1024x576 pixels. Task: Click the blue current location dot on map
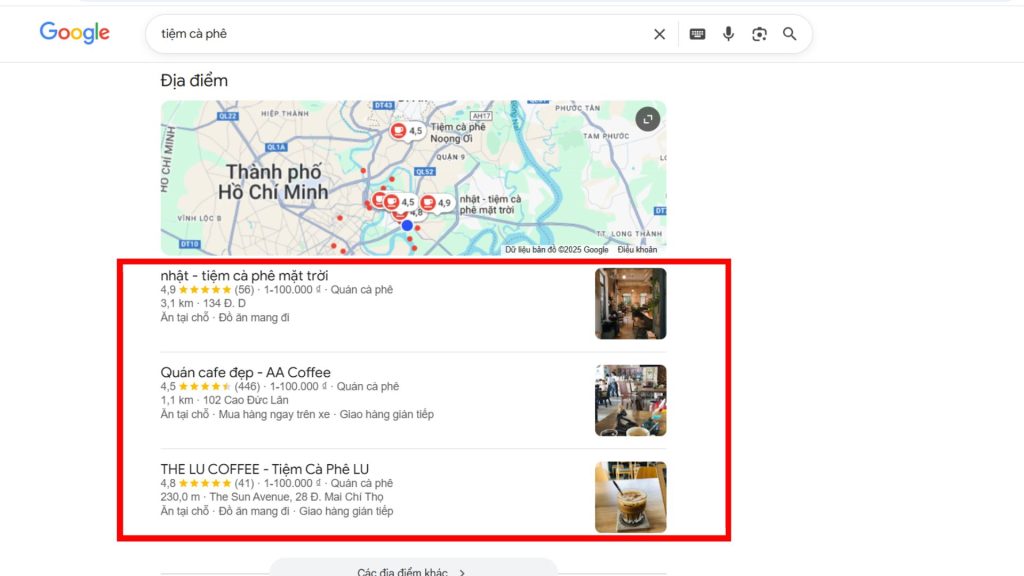405,224
